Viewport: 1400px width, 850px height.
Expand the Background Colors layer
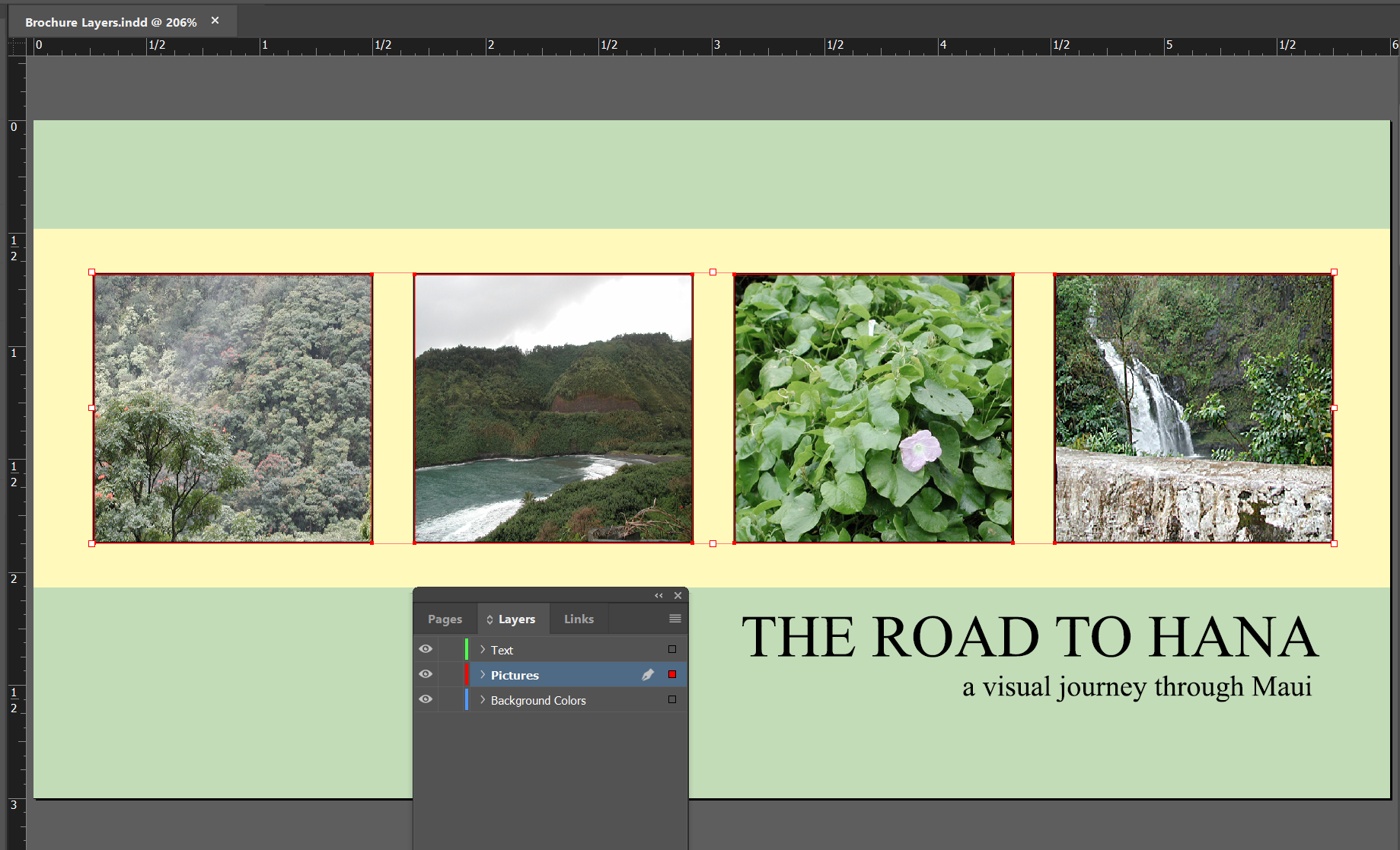pyautogui.click(x=483, y=699)
